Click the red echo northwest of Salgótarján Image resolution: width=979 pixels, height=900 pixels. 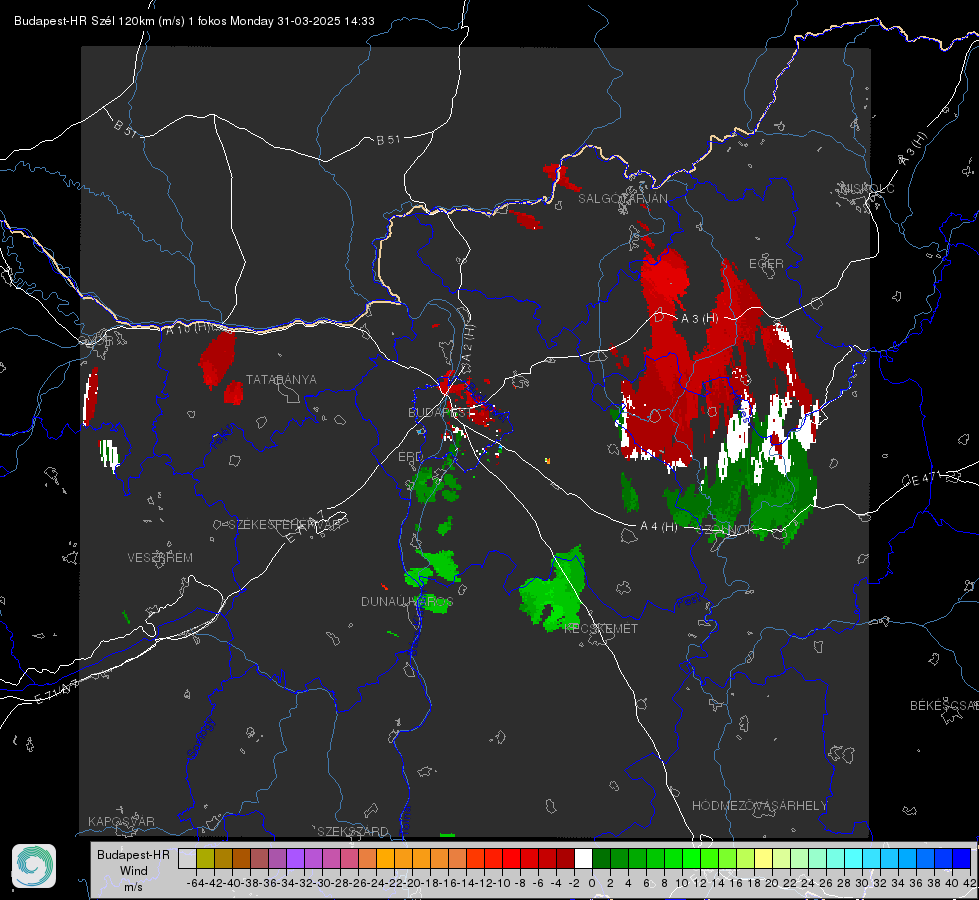pos(561,177)
